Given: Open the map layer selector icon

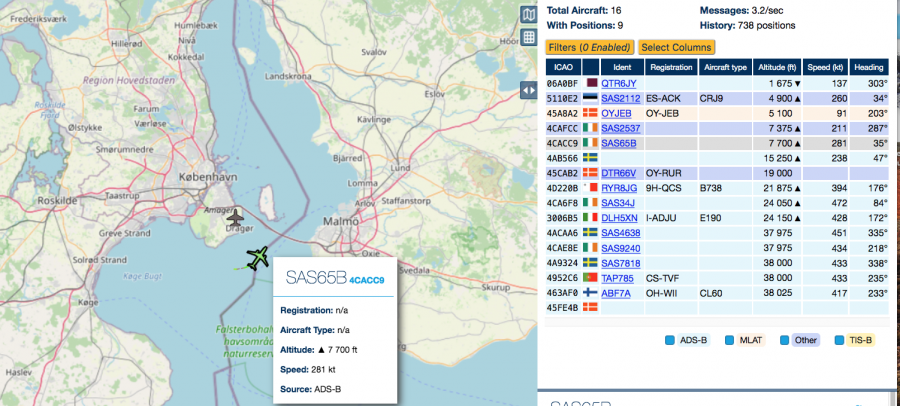Looking at the screenshot, I should (529, 14).
